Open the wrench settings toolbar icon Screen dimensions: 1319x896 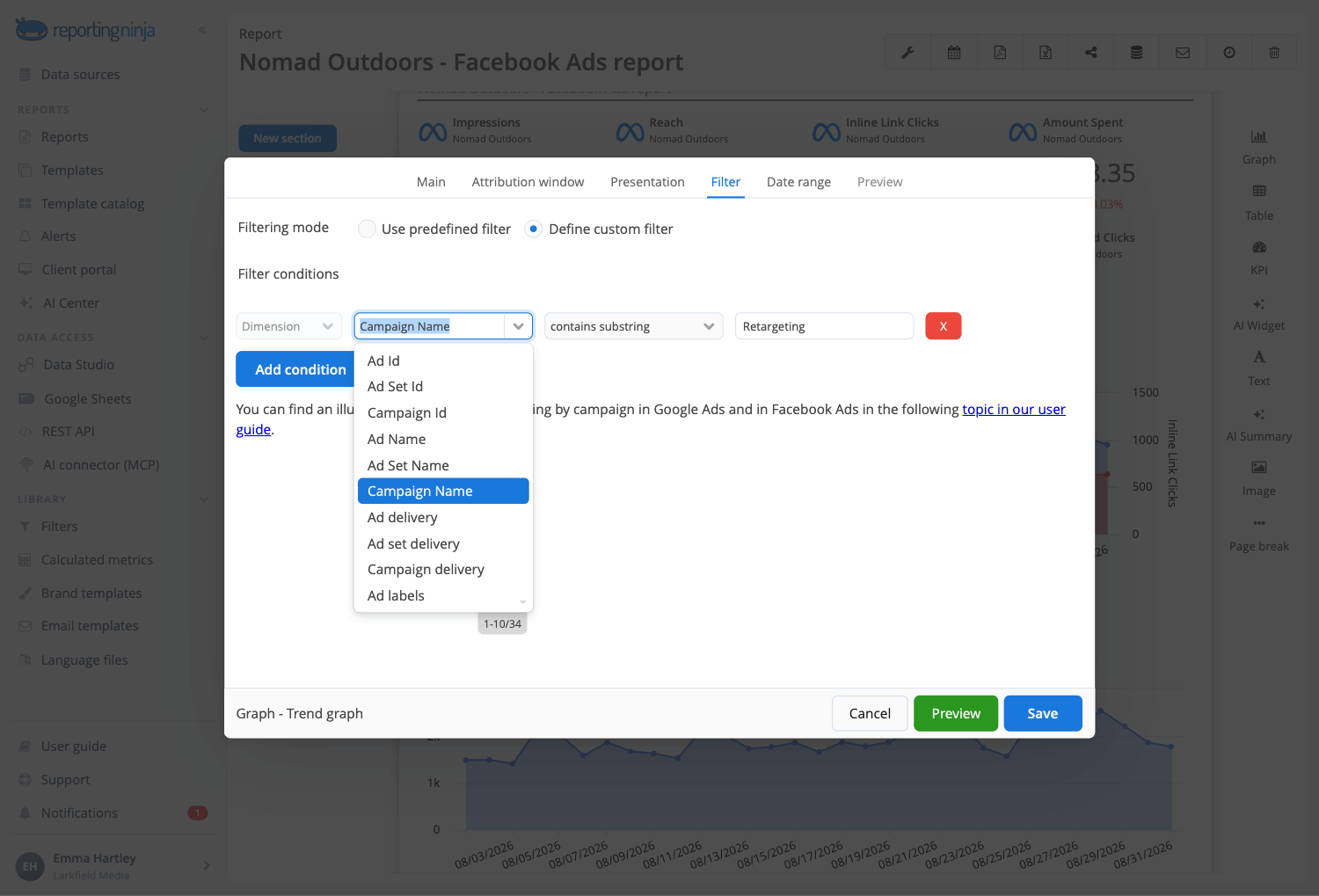click(x=907, y=53)
